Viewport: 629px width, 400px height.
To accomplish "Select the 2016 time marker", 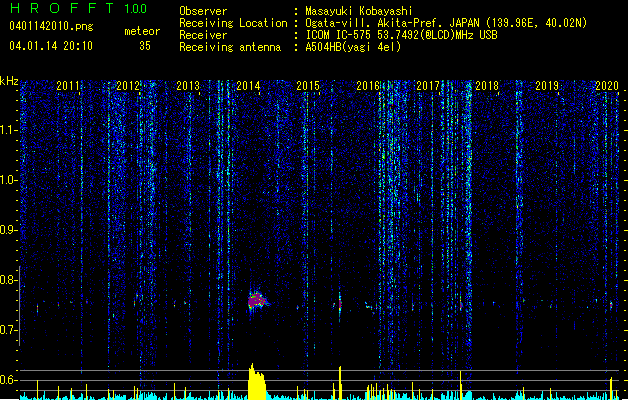I will point(368,86).
